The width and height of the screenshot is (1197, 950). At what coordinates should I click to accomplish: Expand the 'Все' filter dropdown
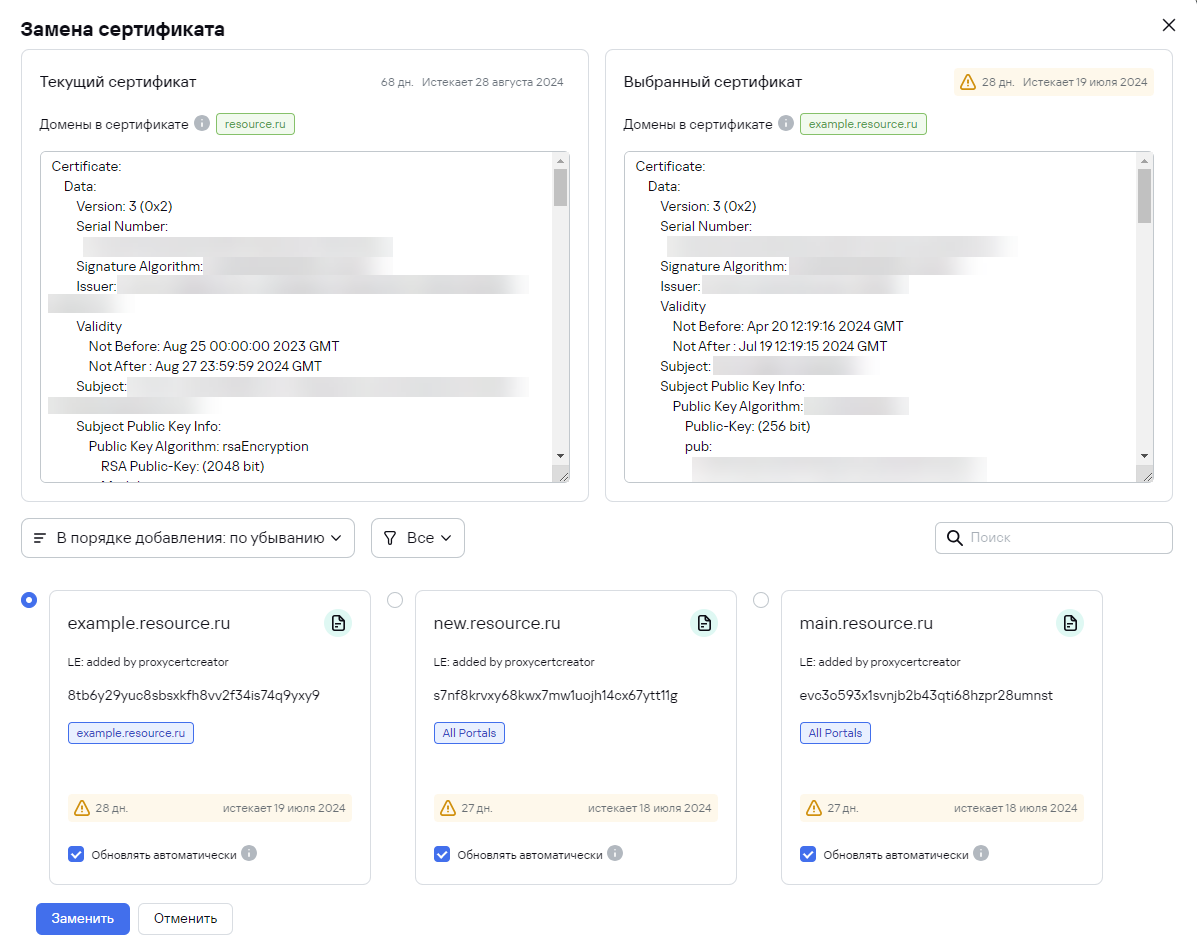[x=418, y=538]
